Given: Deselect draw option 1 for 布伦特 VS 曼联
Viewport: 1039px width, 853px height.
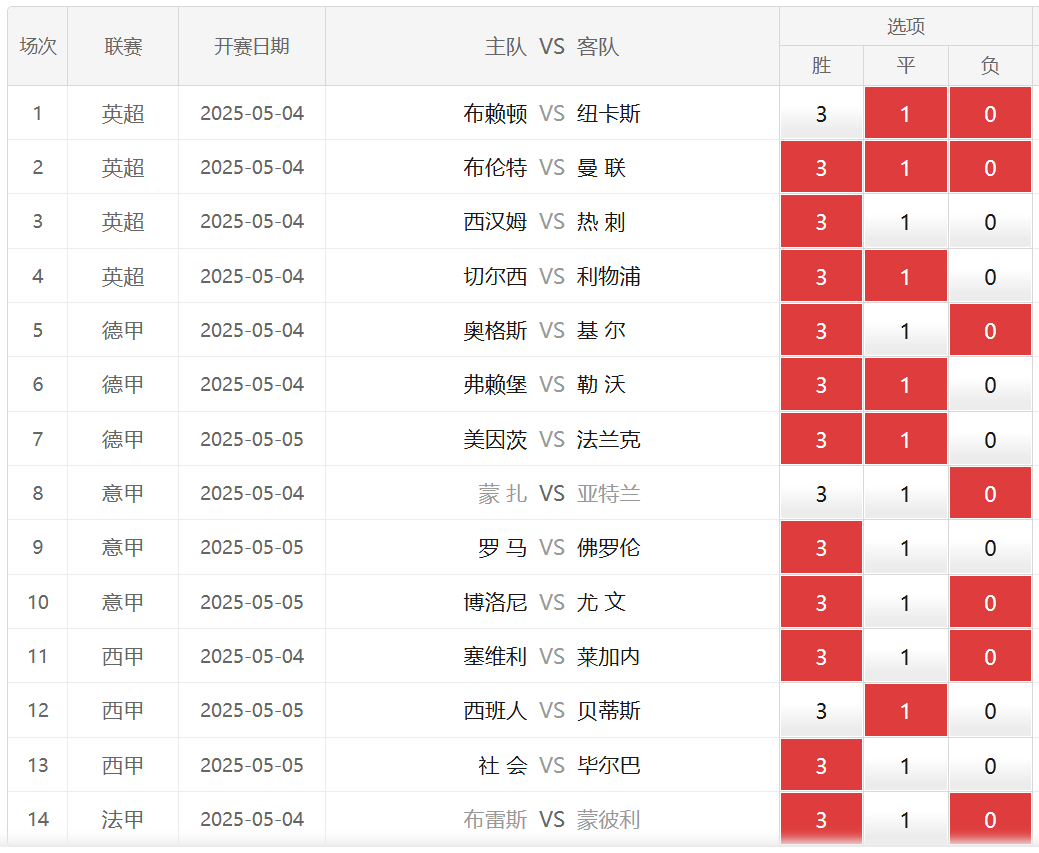Looking at the screenshot, I should tap(906, 167).
